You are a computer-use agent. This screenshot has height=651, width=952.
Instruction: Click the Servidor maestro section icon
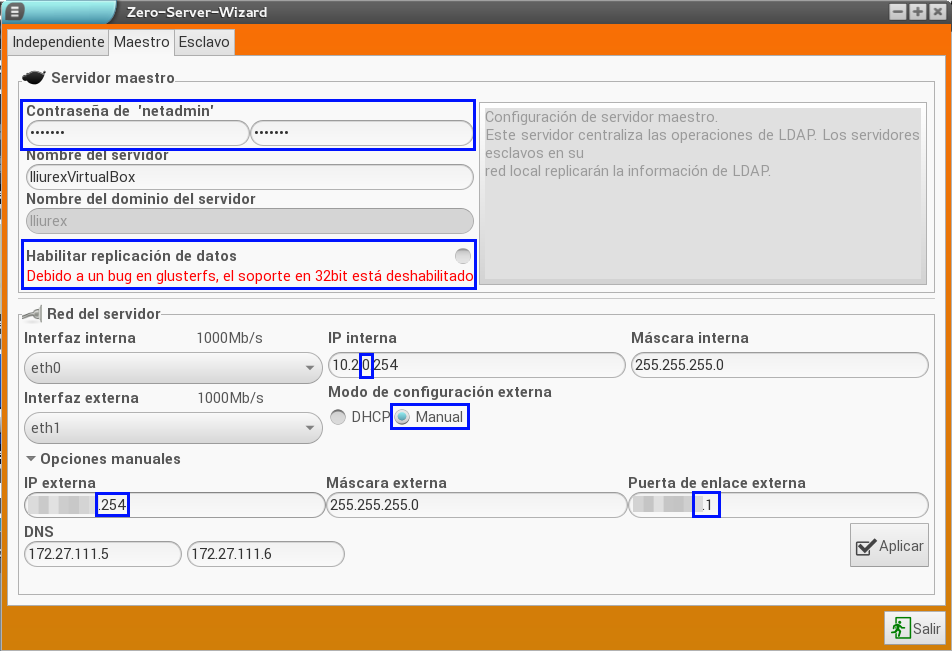coord(33,78)
